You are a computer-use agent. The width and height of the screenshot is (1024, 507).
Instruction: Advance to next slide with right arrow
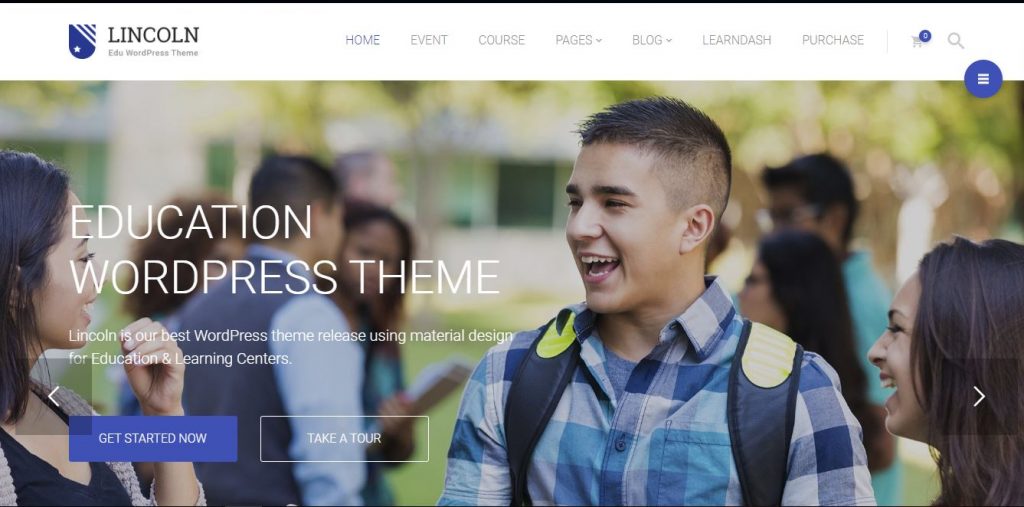(x=978, y=396)
